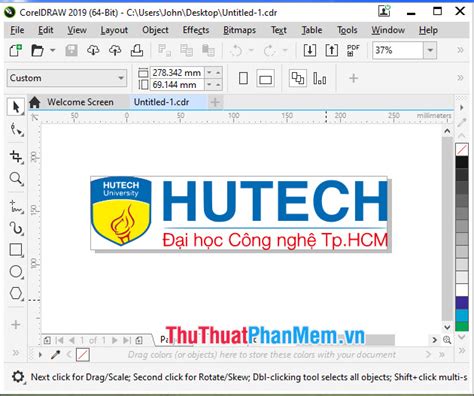Expand toolbox overflow chevron at bottom
The image size is (474, 396).
(x=15, y=353)
